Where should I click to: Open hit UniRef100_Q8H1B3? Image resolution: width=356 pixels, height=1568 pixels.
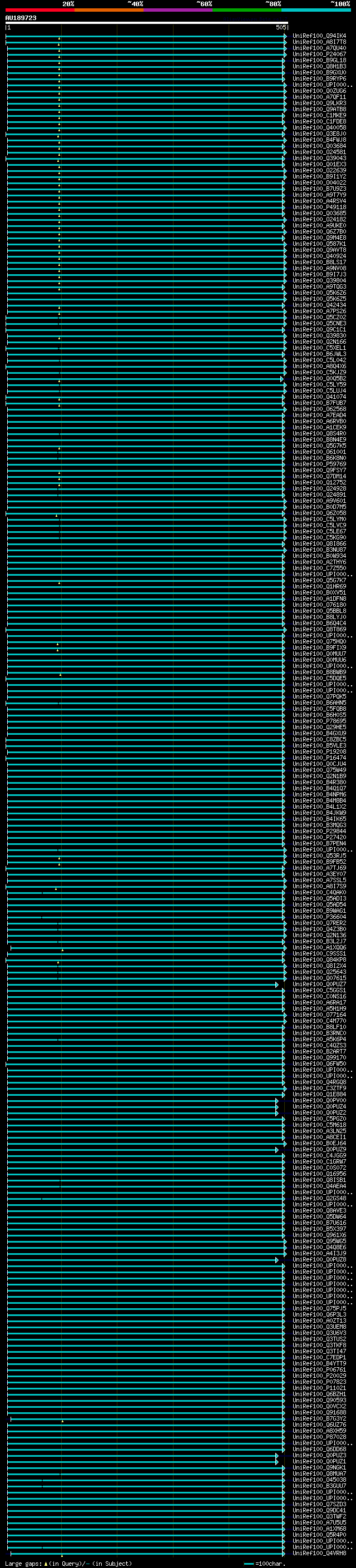click(x=319, y=66)
